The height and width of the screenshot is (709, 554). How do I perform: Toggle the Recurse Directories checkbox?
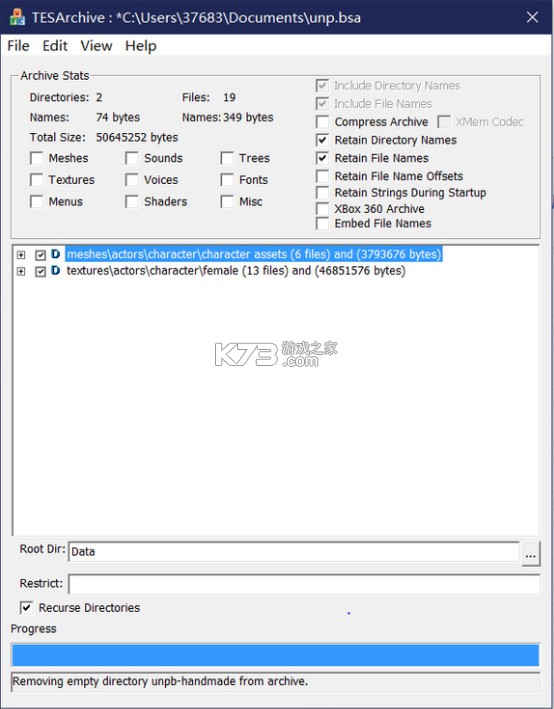coord(27,608)
